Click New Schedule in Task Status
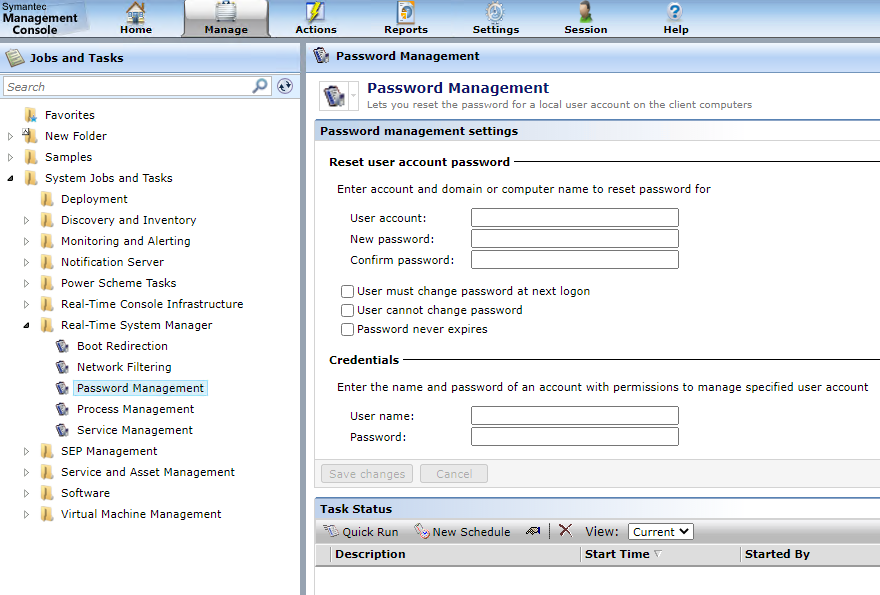The height and width of the screenshot is (595, 880). click(462, 532)
